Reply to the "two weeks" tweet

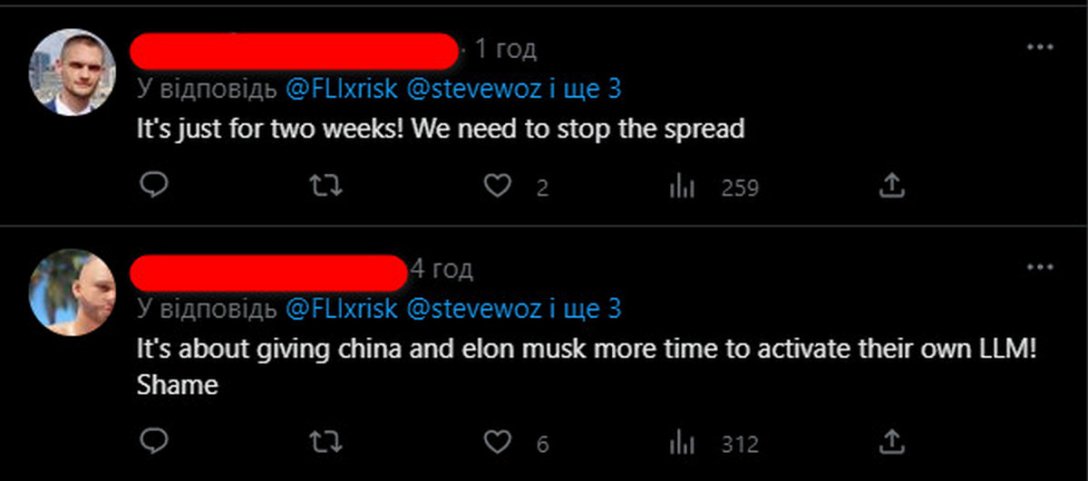click(153, 186)
